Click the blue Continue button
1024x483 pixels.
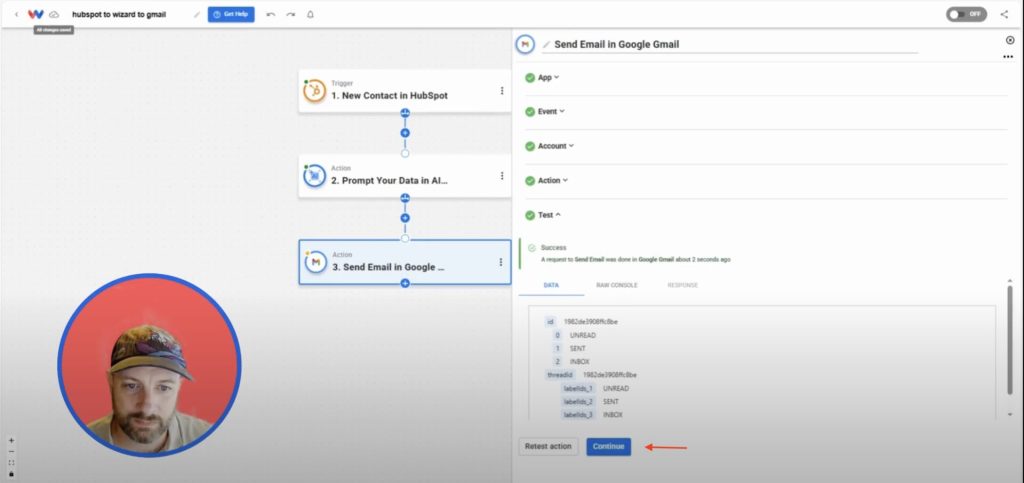(609, 446)
